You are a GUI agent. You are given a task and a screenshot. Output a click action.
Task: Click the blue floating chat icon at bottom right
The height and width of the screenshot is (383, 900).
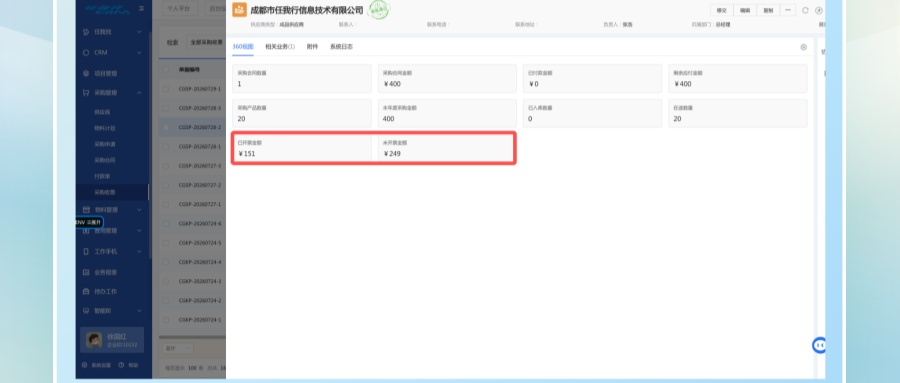pyautogui.click(x=819, y=345)
